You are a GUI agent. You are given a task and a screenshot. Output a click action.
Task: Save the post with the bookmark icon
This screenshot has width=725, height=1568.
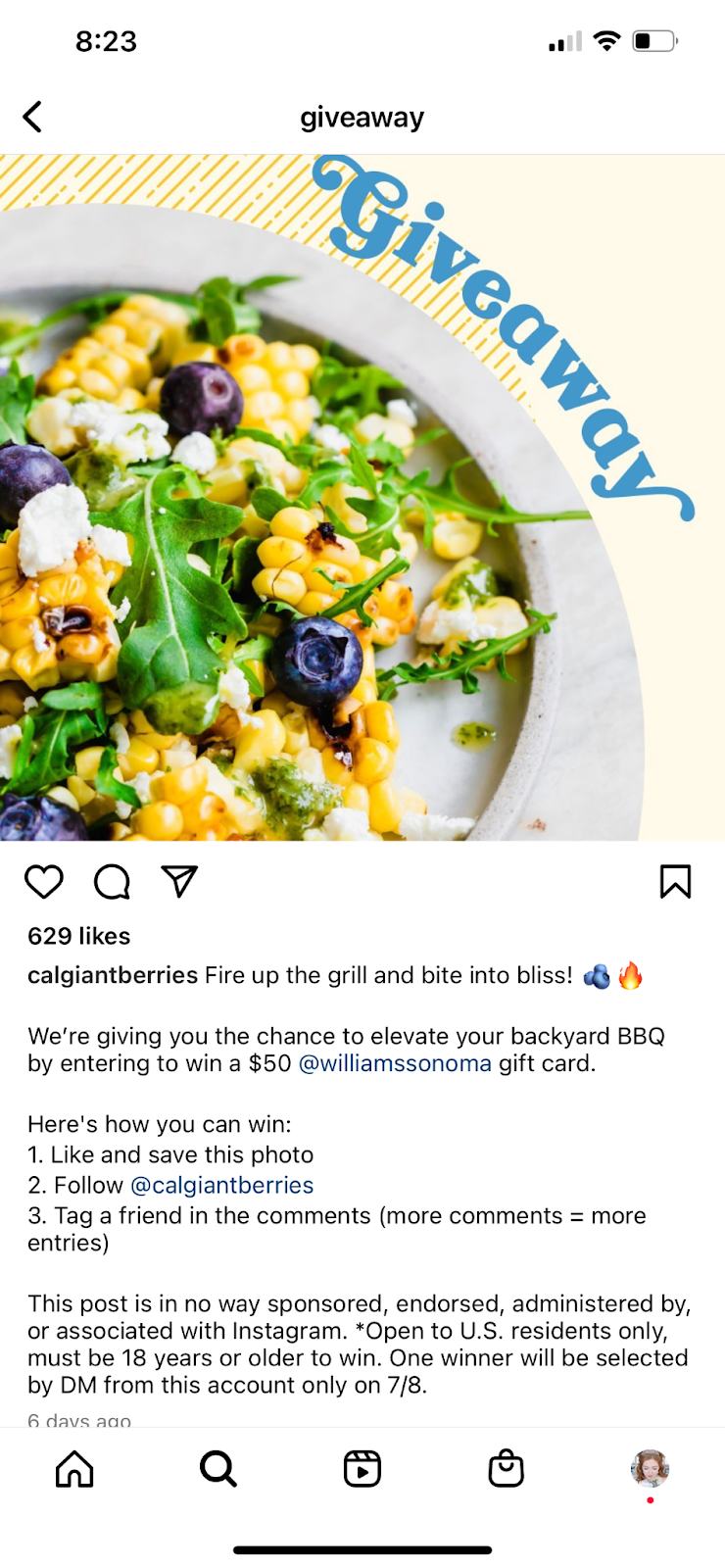pos(675,882)
